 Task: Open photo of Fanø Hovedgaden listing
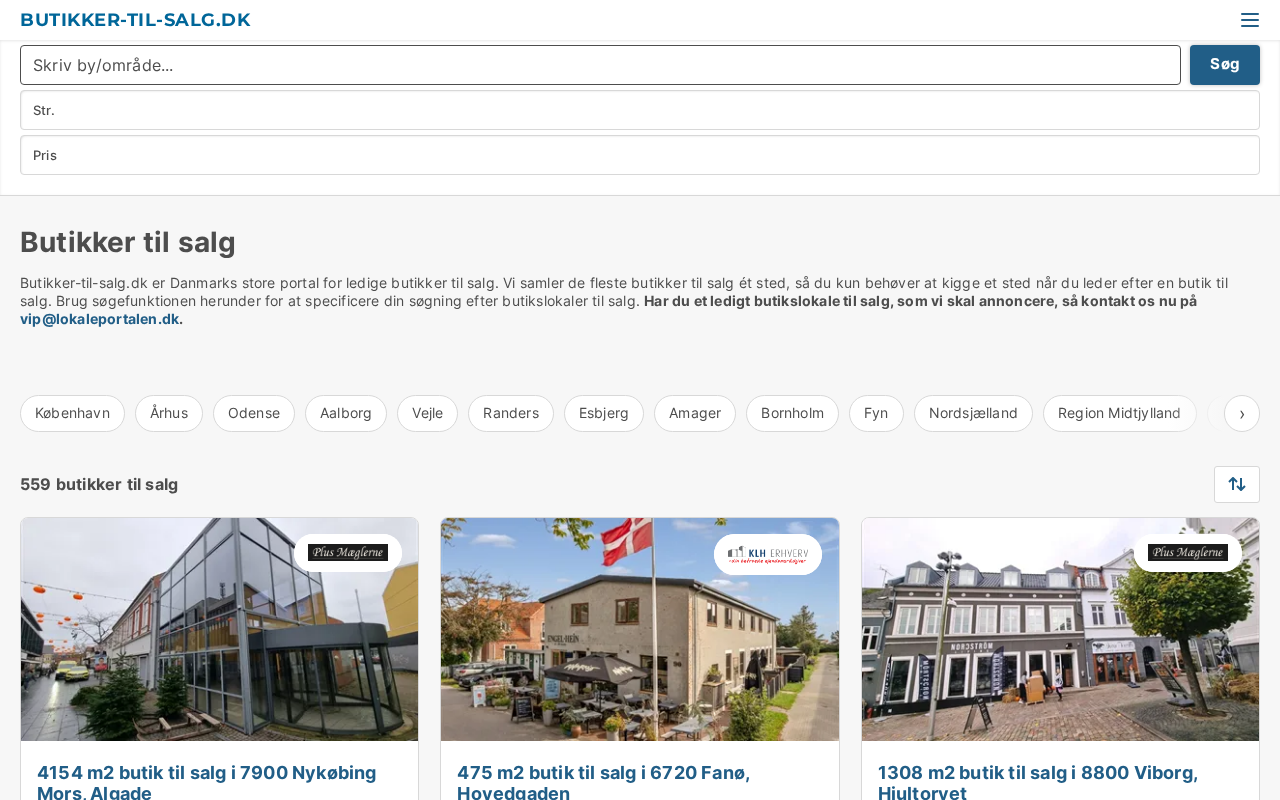(x=640, y=629)
